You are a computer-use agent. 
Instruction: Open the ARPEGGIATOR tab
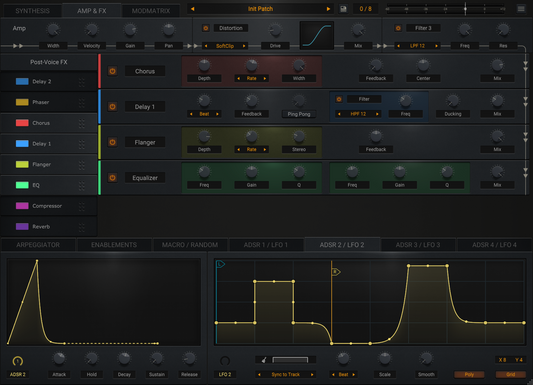[38, 245]
